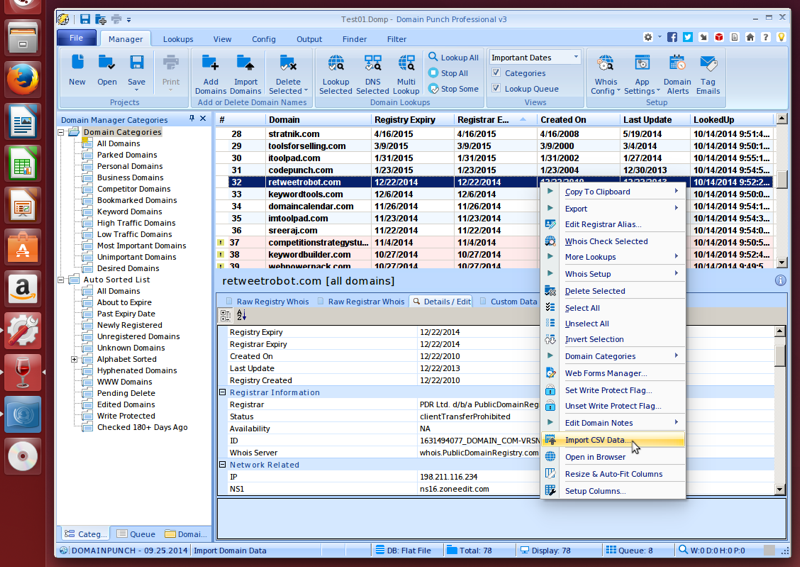Image resolution: width=800 pixels, height=567 pixels.
Task: Open Whois Config from the ribbon
Action: 606,74
